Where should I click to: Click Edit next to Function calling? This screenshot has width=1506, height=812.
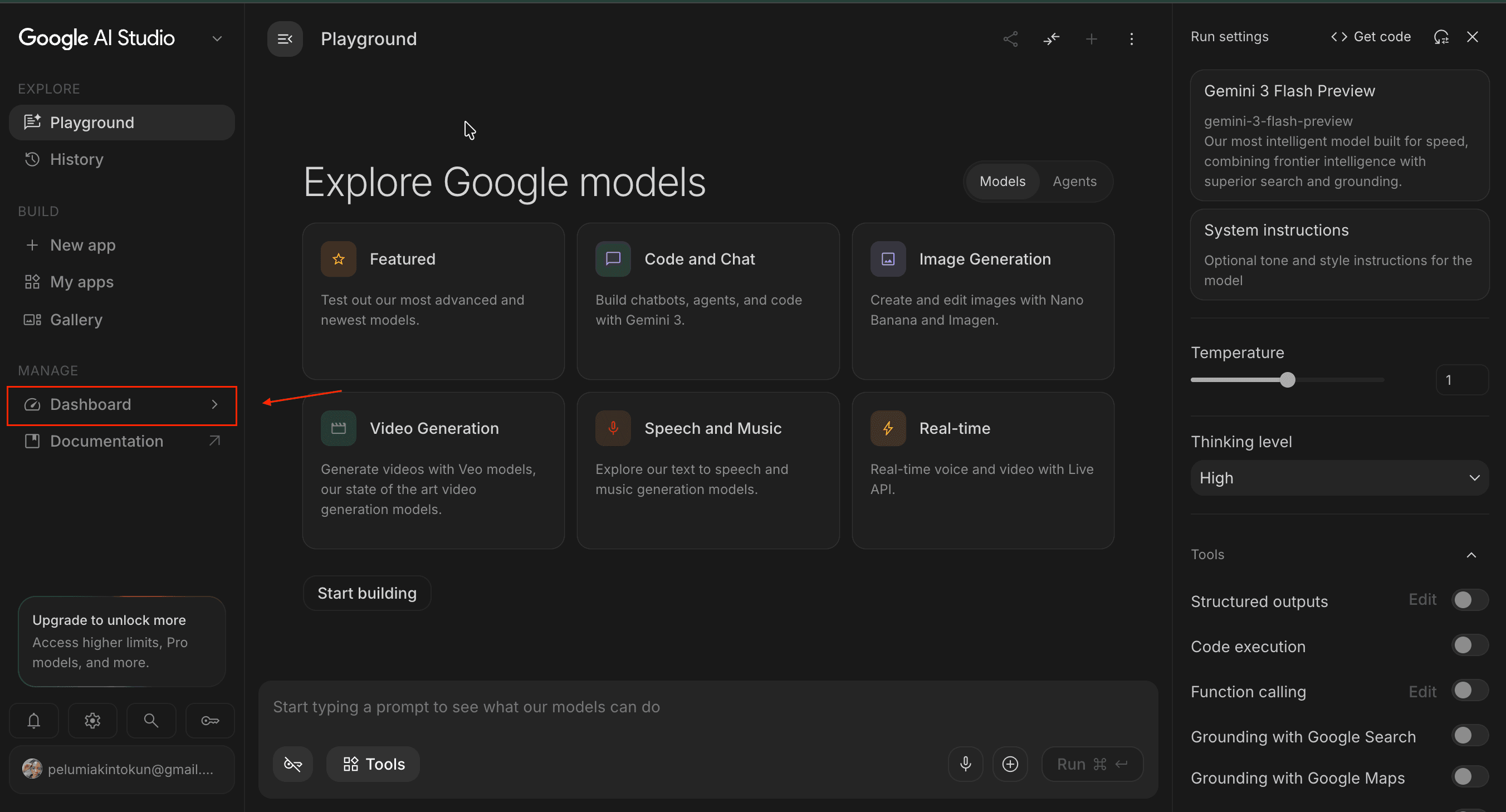click(x=1422, y=692)
